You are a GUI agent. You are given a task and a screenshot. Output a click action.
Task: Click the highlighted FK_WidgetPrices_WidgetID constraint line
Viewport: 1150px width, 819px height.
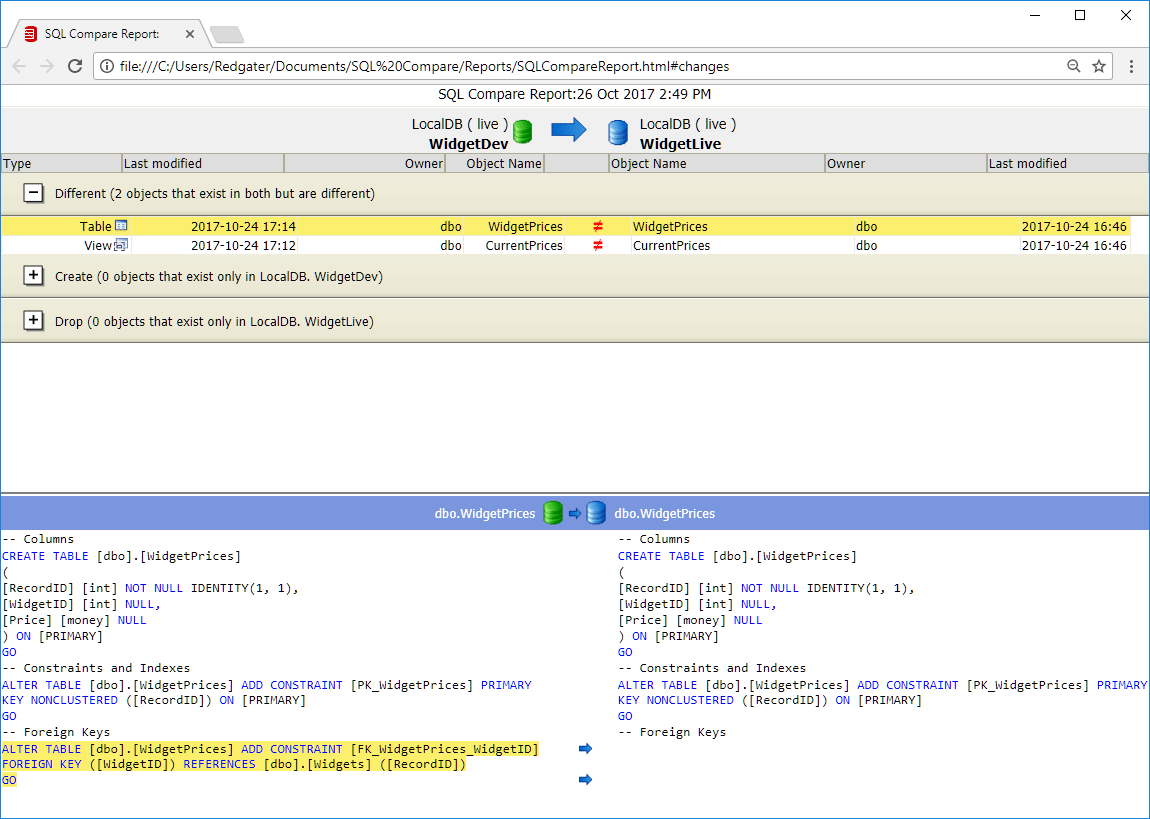coord(270,749)
